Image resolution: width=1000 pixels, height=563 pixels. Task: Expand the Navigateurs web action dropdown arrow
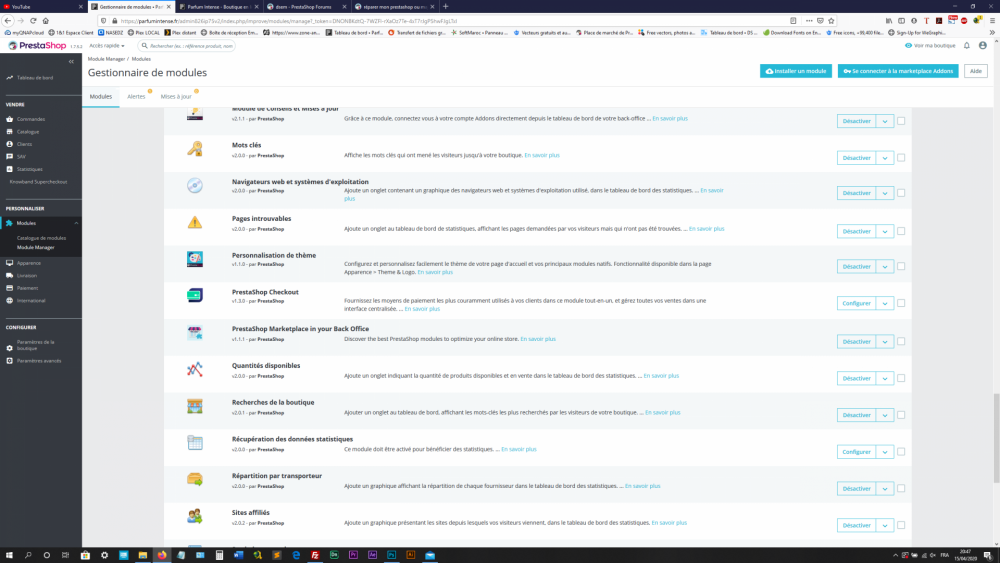(885, 193)
